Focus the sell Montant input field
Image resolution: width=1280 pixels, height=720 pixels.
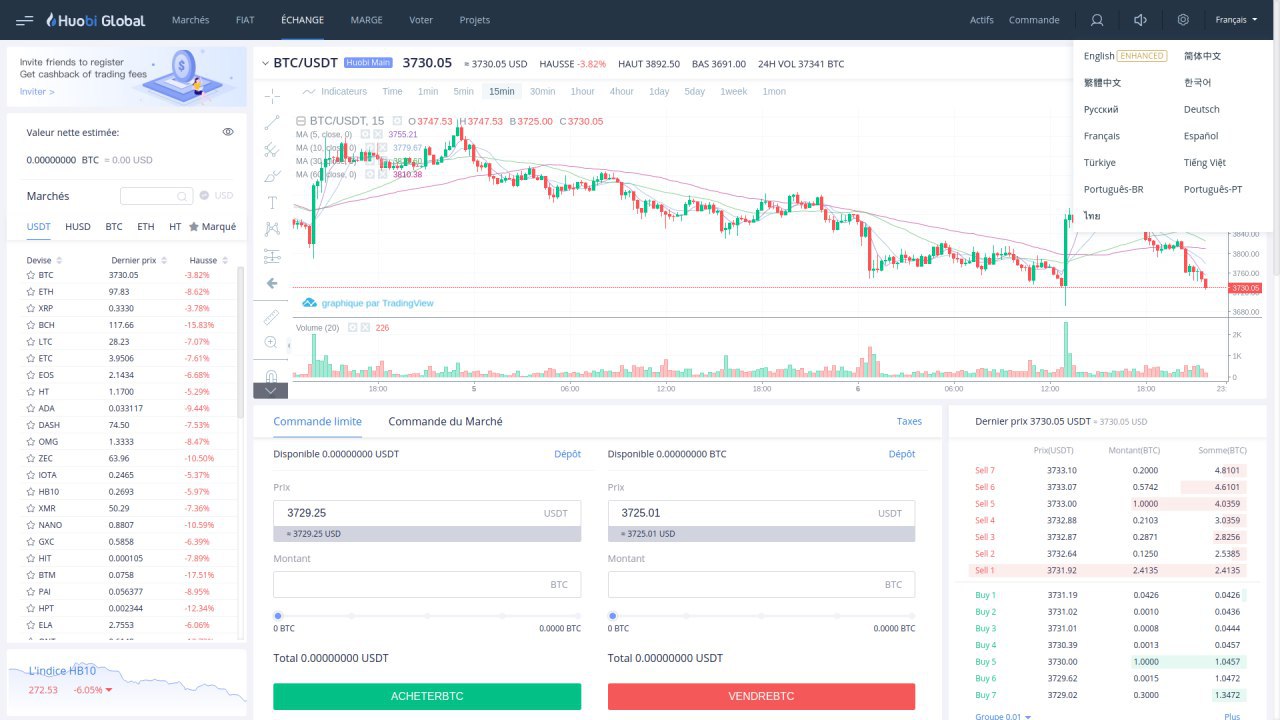tap(761, 585)
